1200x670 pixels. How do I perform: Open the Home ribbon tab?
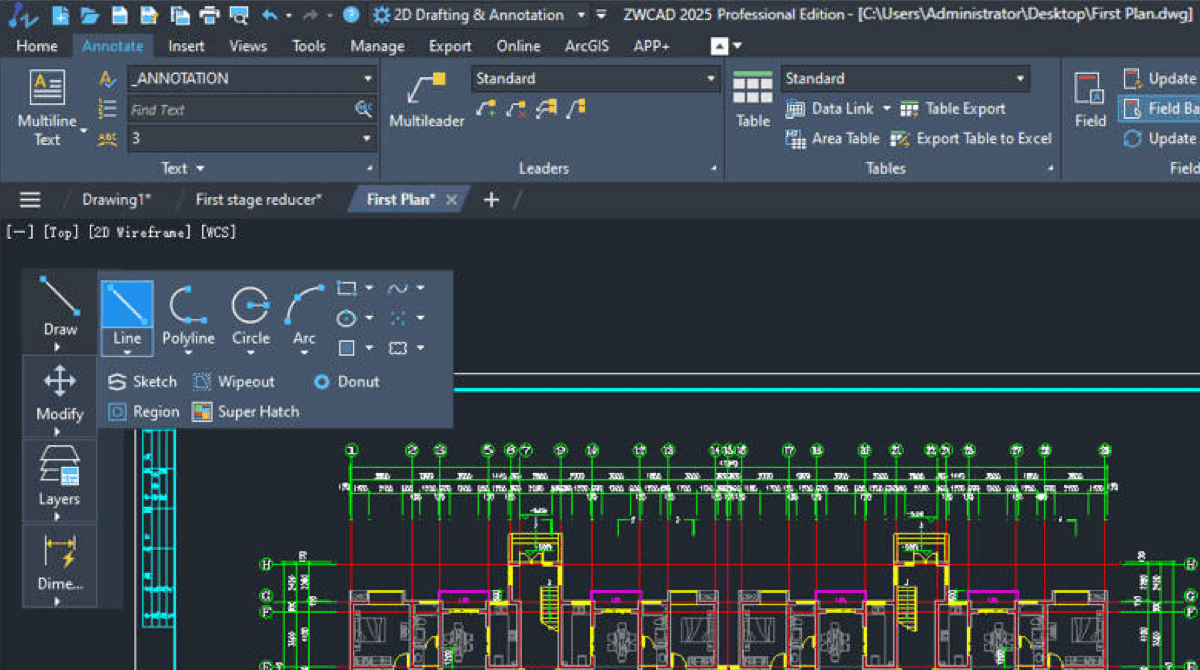[37, 46]
